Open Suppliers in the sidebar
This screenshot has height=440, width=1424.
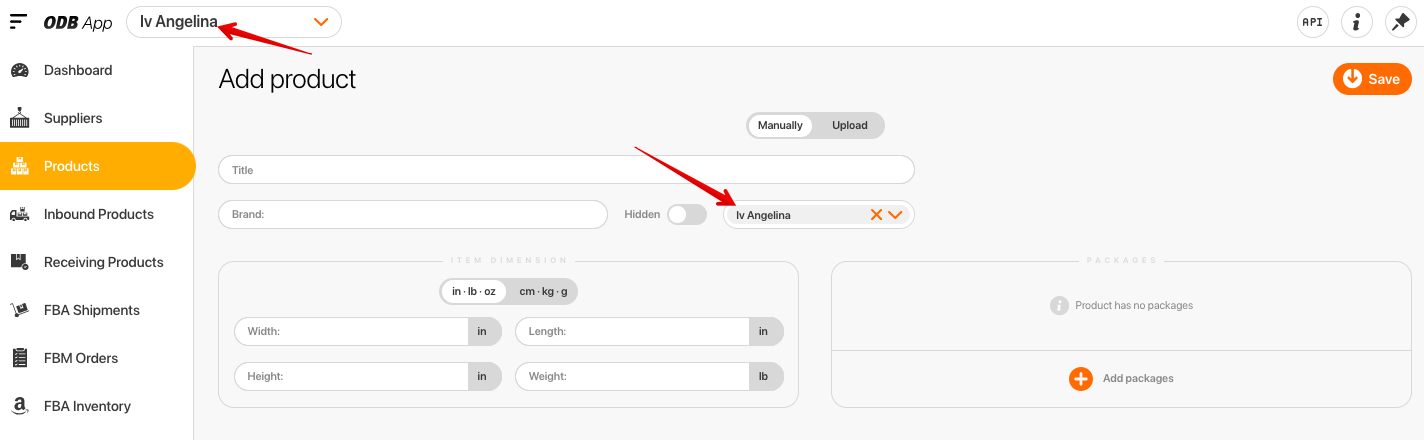click(x=73, y=118)
